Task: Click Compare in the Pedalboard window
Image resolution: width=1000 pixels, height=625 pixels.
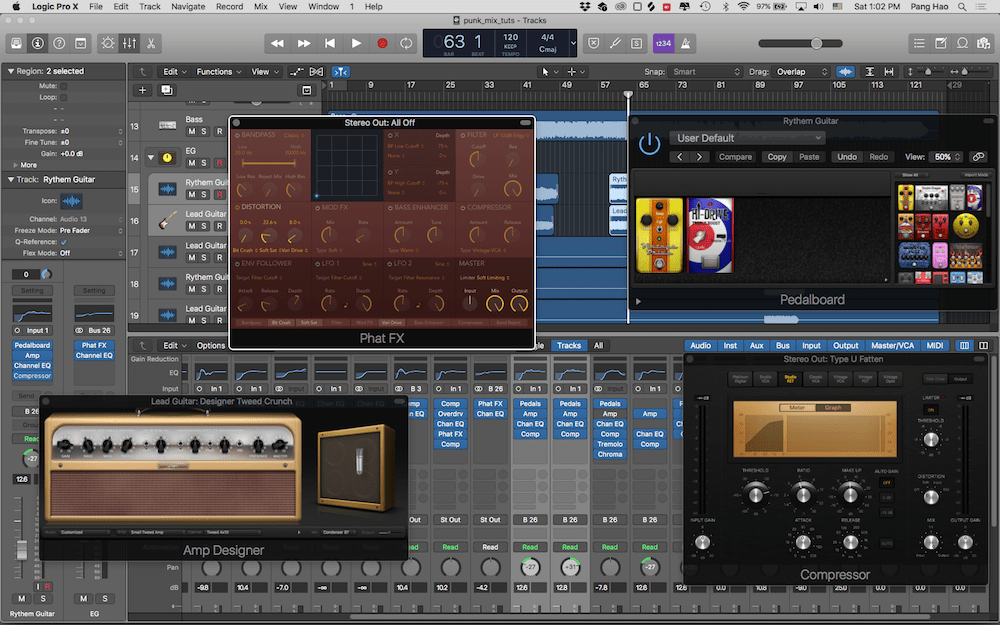Action: (735, 157)
